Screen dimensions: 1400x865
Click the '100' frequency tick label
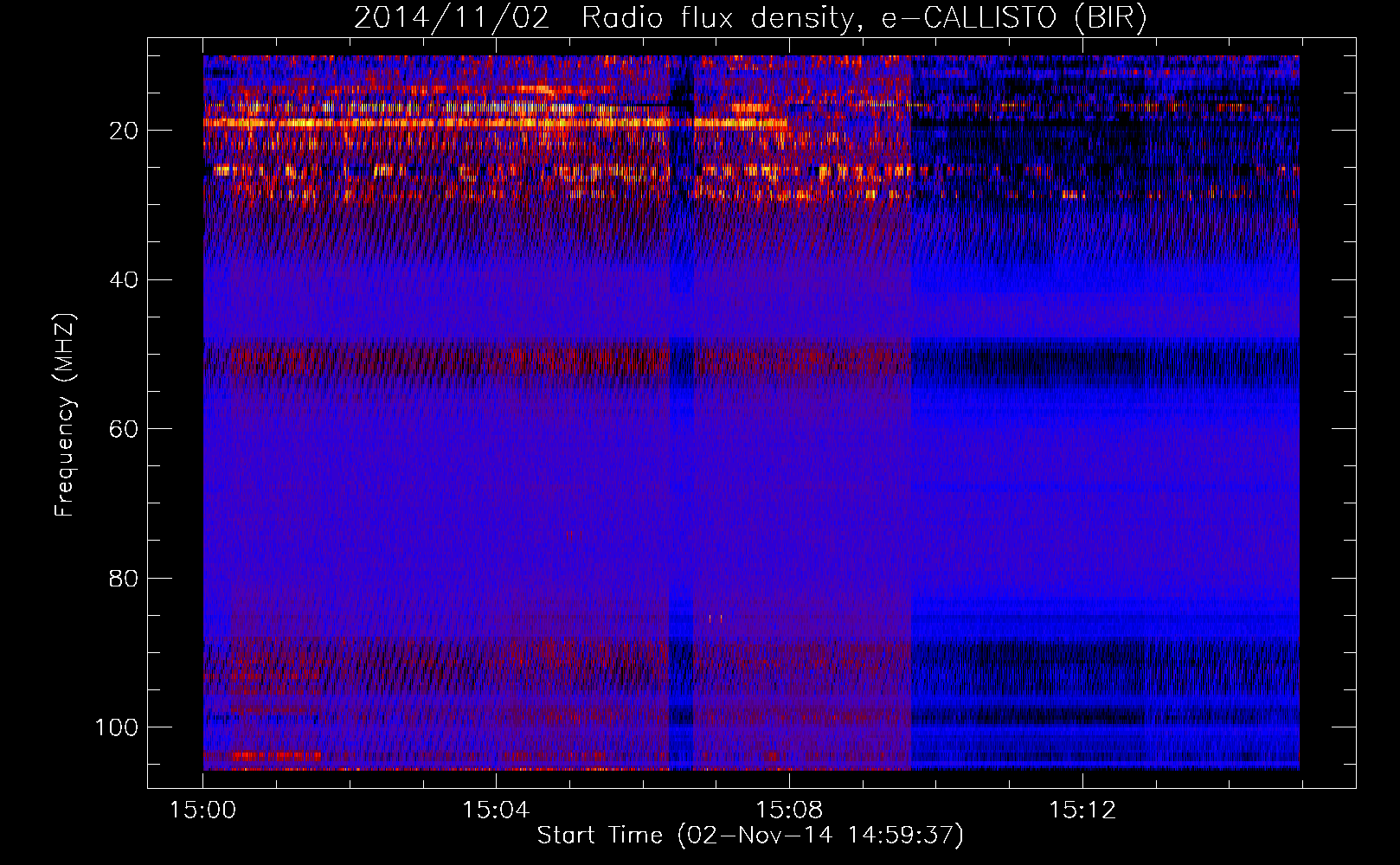[x=117, y=727]
